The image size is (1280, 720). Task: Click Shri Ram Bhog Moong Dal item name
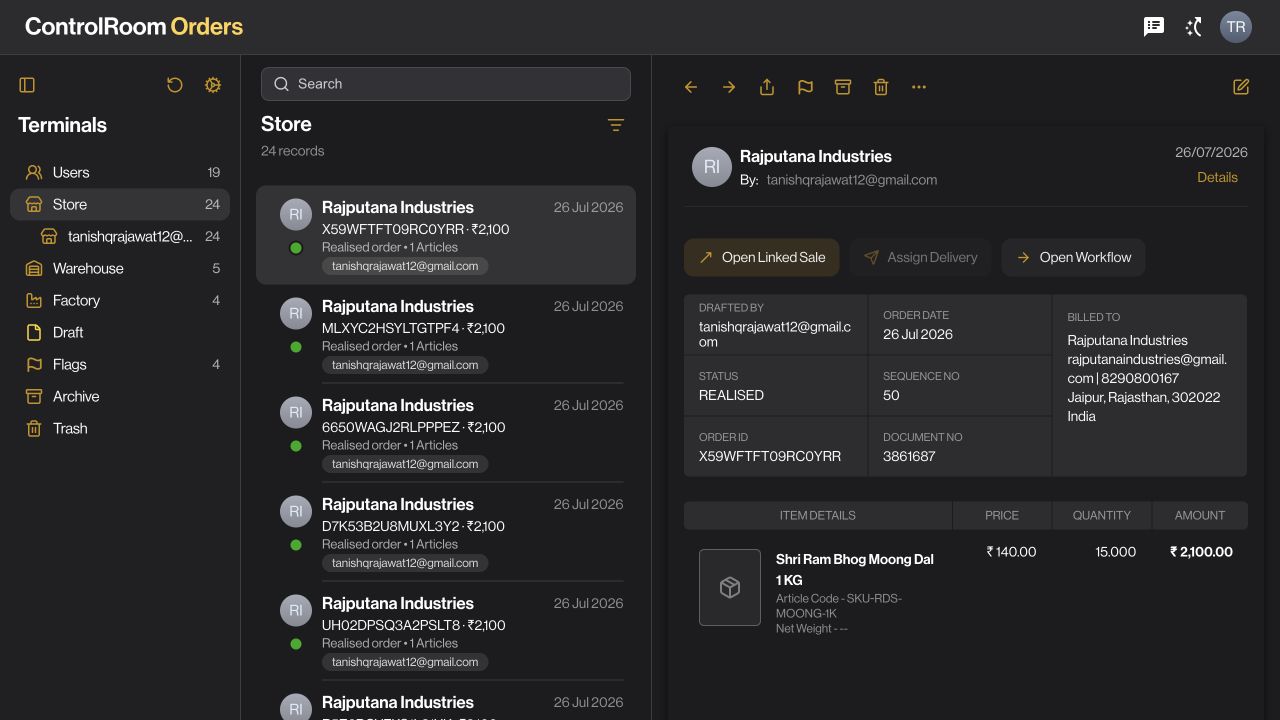pos(855,569)
